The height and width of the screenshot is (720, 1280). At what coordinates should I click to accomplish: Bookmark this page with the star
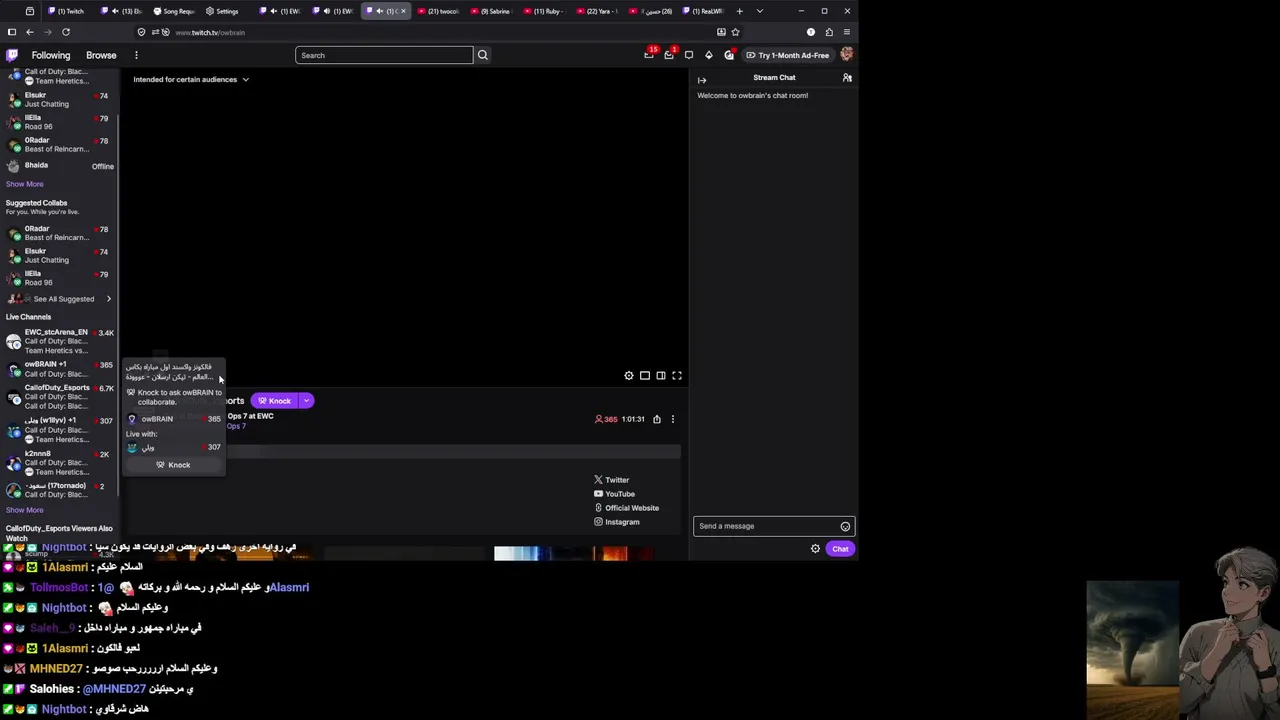click(735, 32)
